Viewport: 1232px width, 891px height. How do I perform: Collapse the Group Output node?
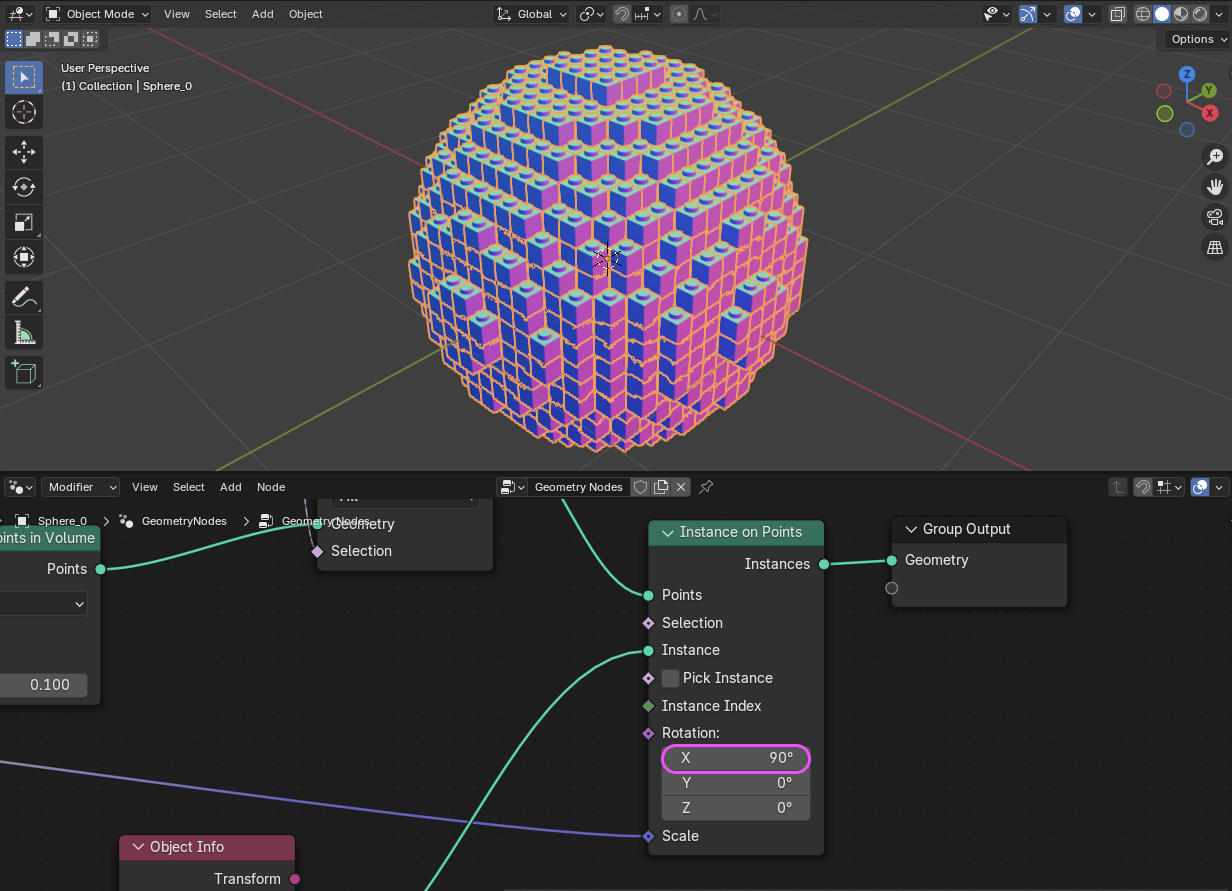[x=910, y=529]
